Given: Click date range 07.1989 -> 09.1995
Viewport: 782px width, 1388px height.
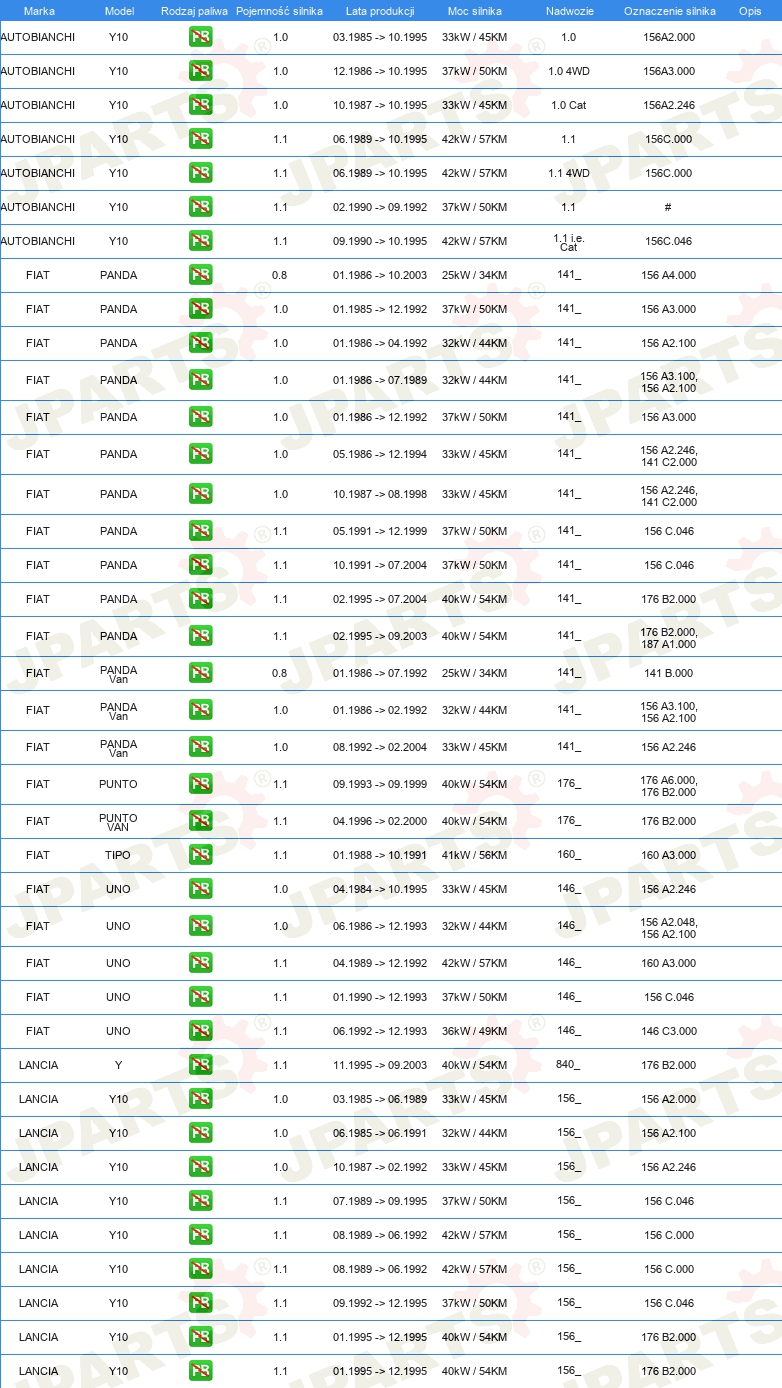Looking at the screenshot, I should click(380, 1201).
